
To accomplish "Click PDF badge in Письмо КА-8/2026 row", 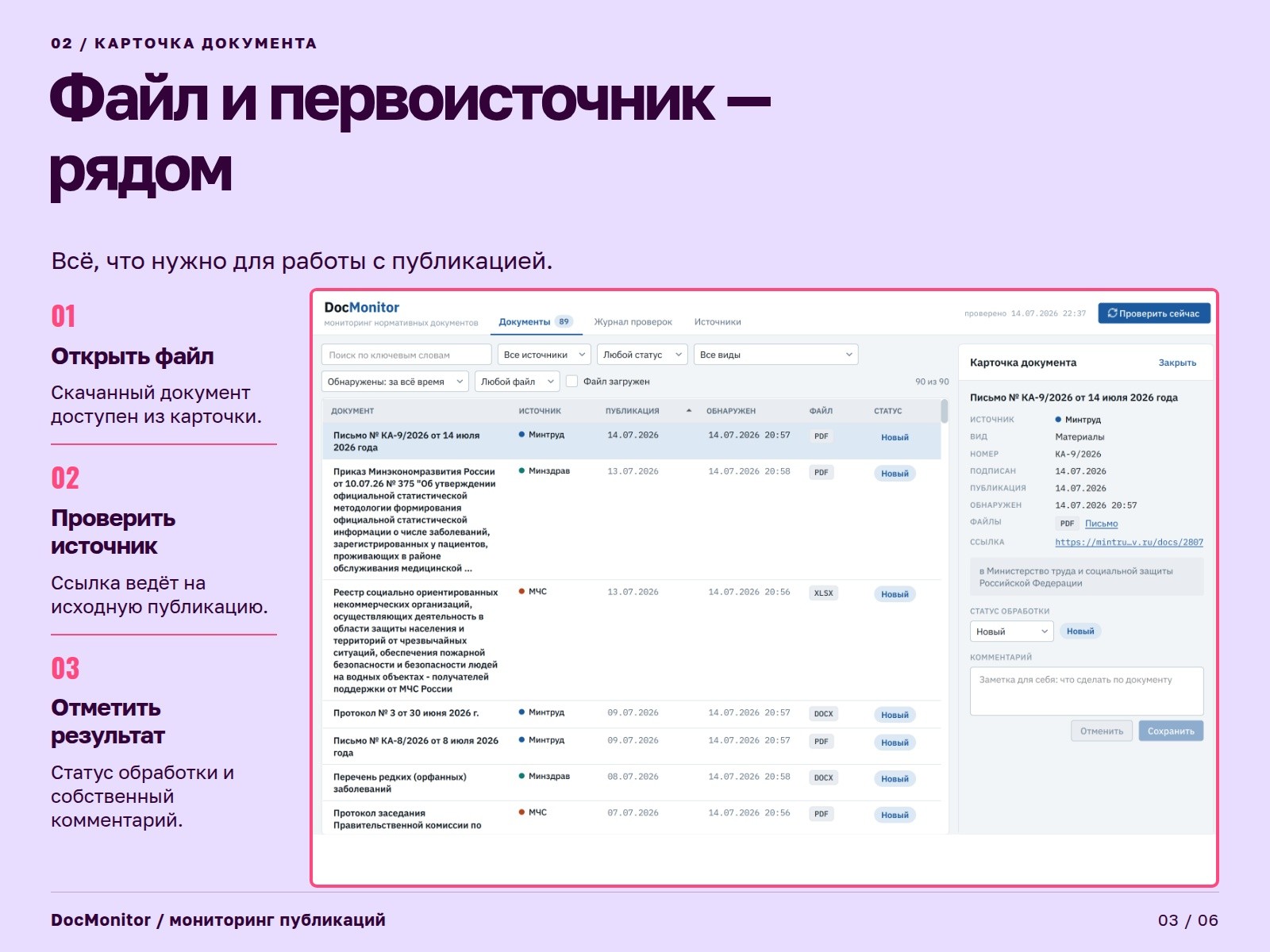I will click(x=822, y=742).
